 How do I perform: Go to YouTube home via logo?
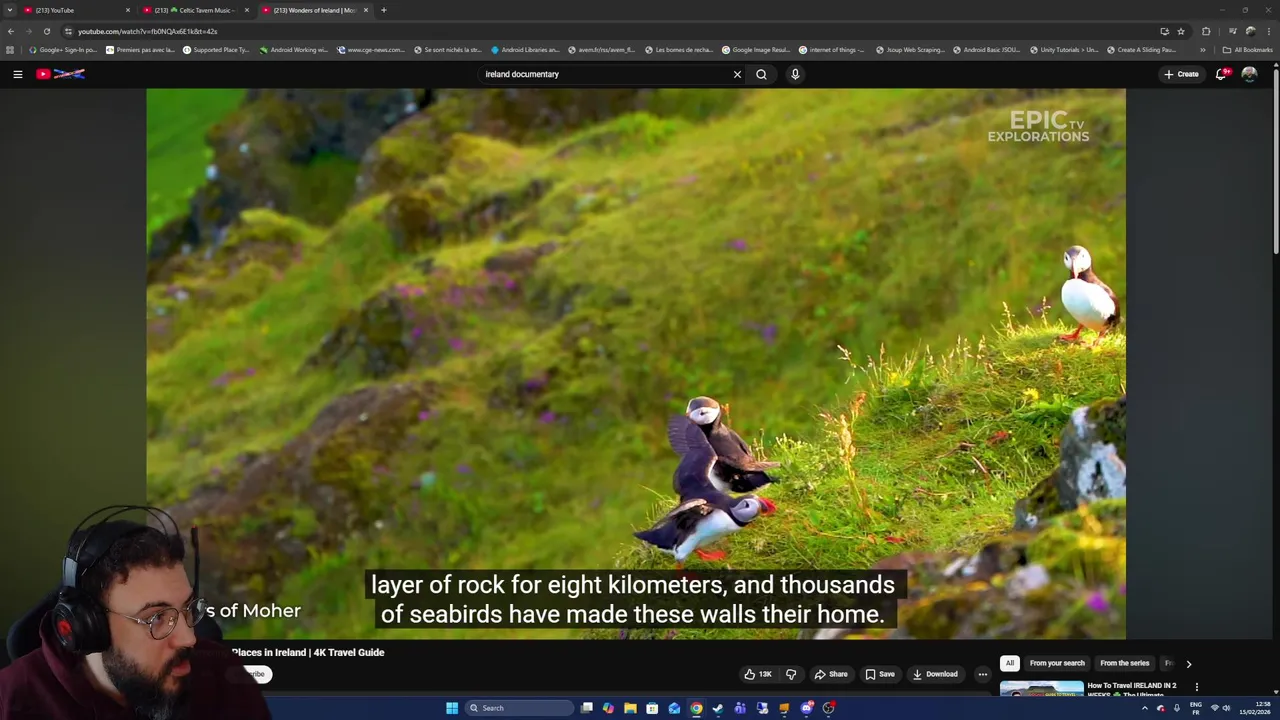(60, 74)
